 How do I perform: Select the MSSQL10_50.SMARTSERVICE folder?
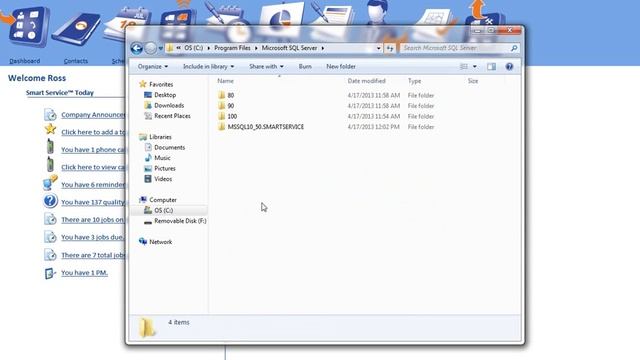(265, 127)
